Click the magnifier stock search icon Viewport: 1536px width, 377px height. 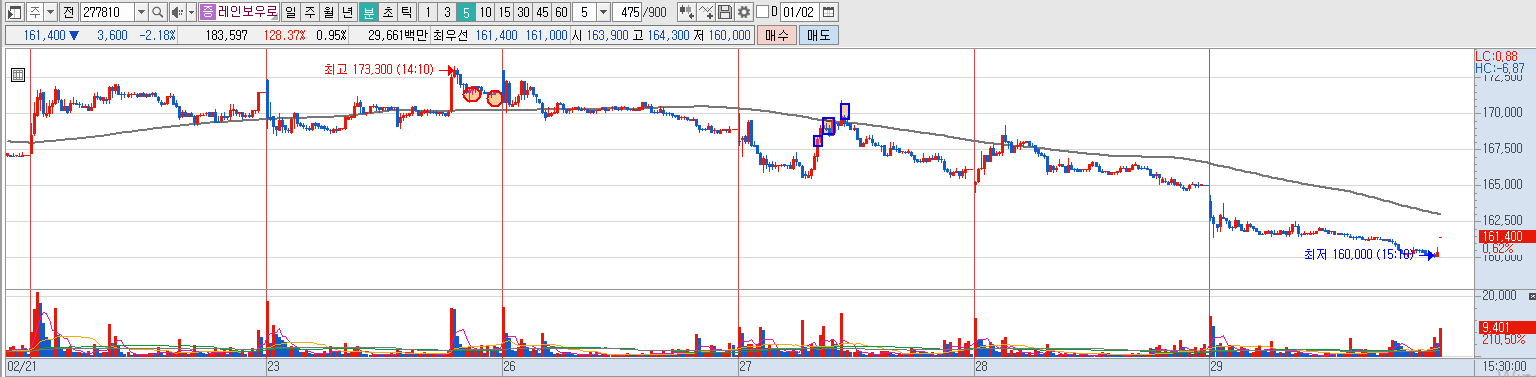tap(158, 12)
